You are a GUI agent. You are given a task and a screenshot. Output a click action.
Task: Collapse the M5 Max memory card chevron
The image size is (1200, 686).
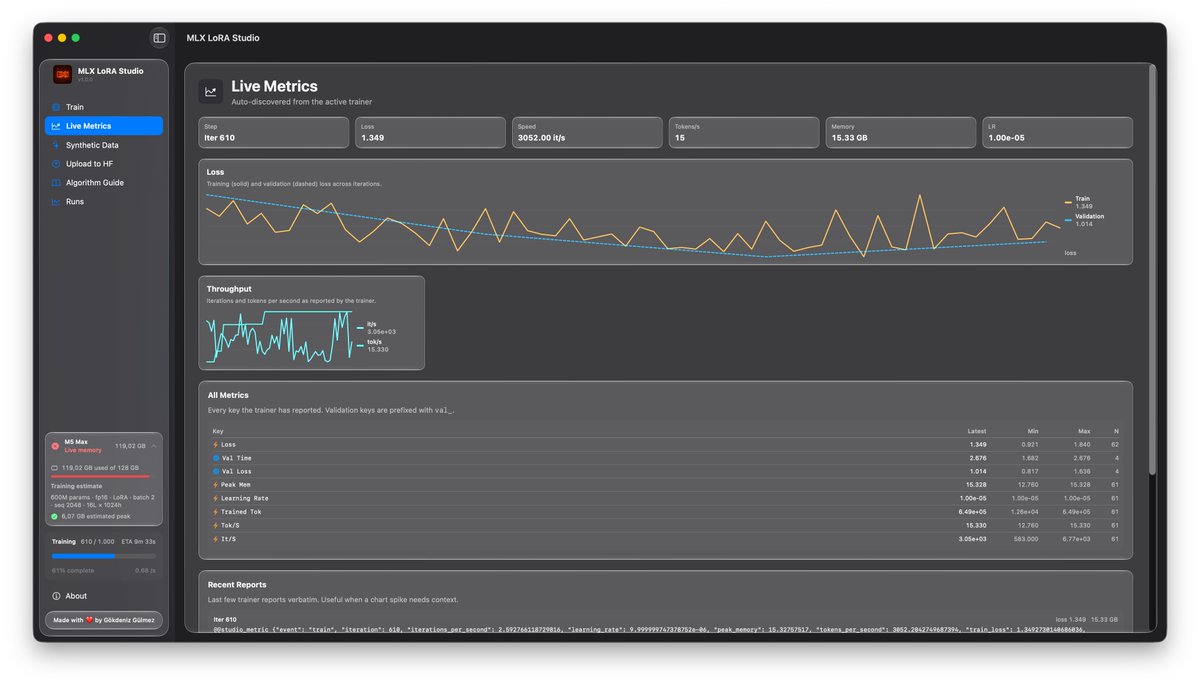(x=154, y=446)
